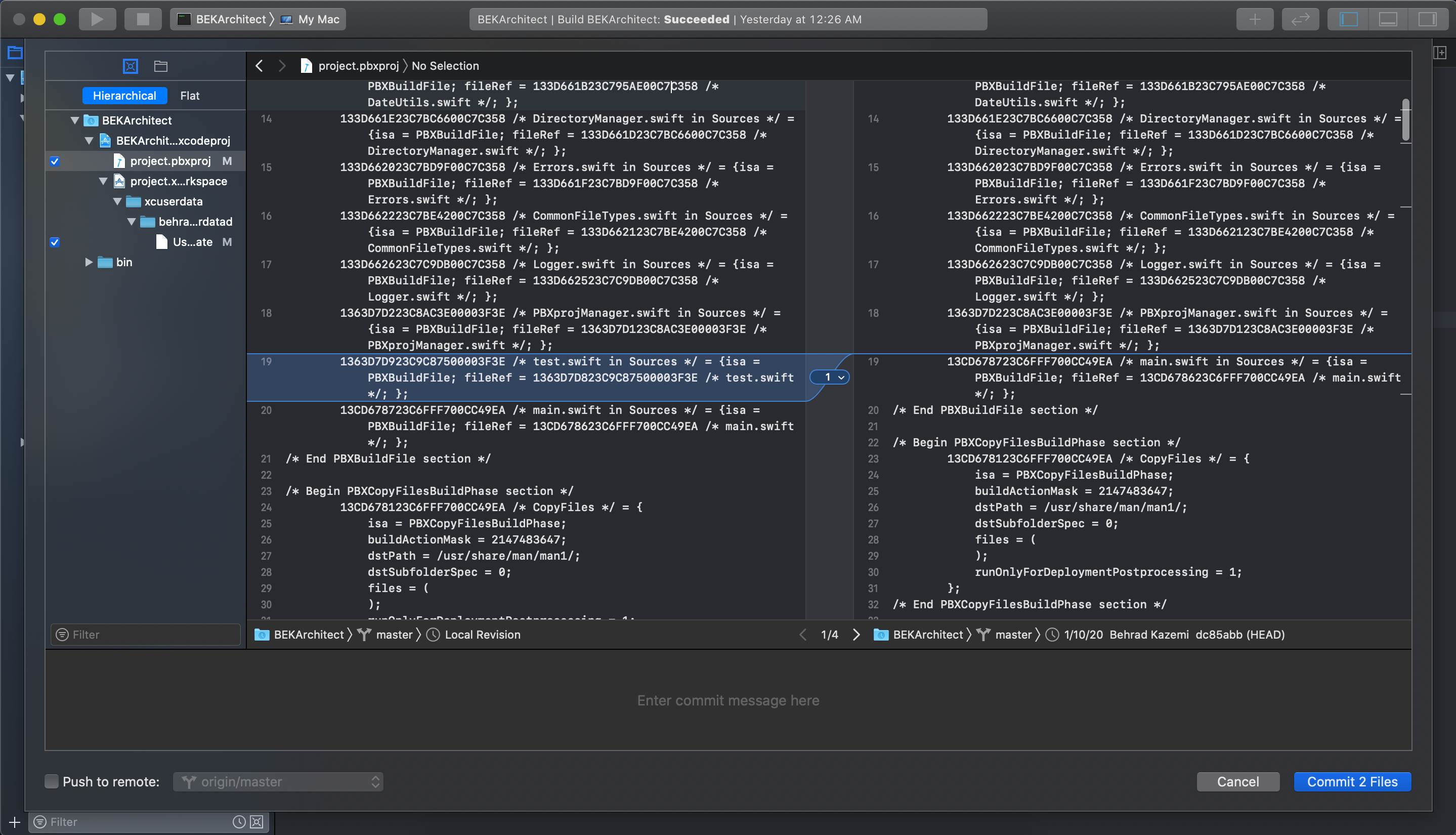
Task: Collapse the BEKArchitect root folder
Action: point(74,120)
